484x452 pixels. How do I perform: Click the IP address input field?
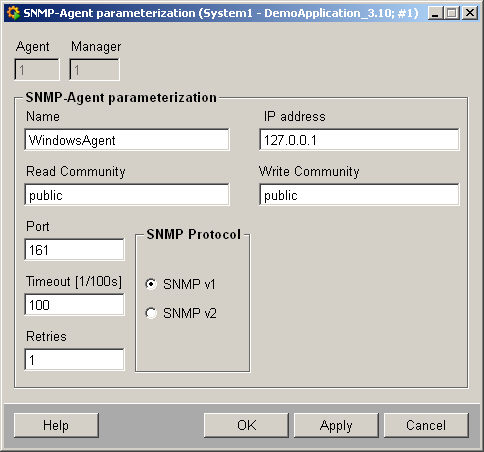click(359, 140)
